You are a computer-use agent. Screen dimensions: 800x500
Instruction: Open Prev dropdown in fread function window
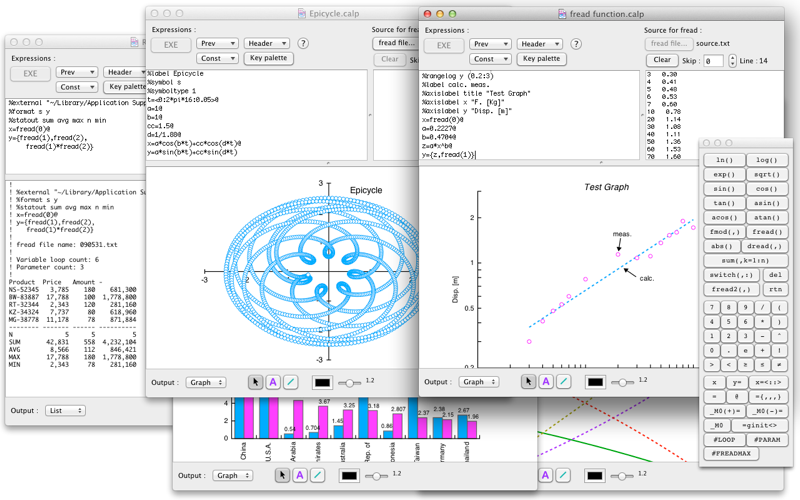coord(490,44)
